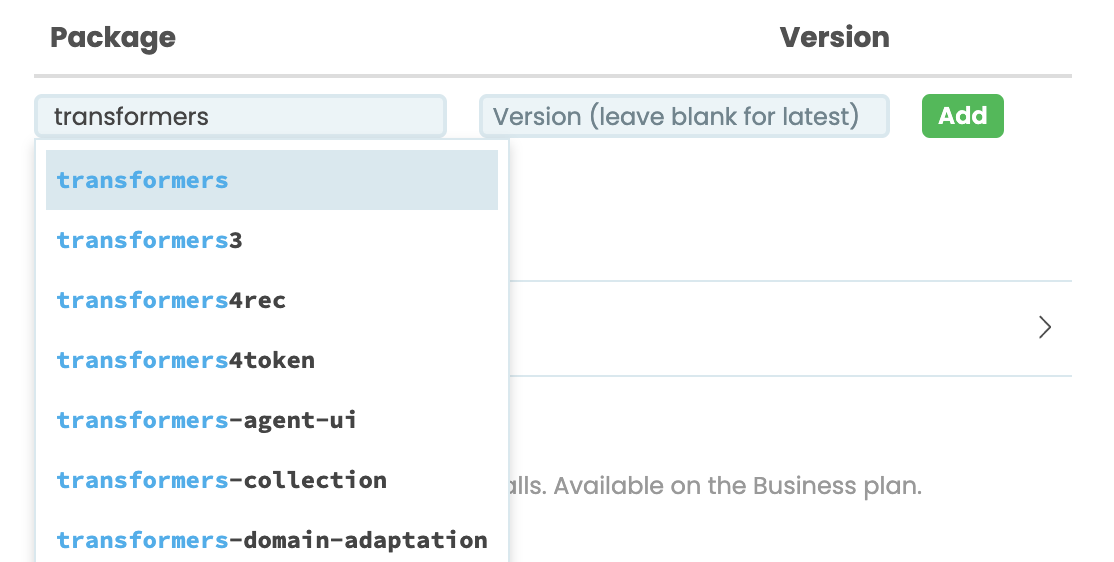Click the green Add button

tap(963, 116)
